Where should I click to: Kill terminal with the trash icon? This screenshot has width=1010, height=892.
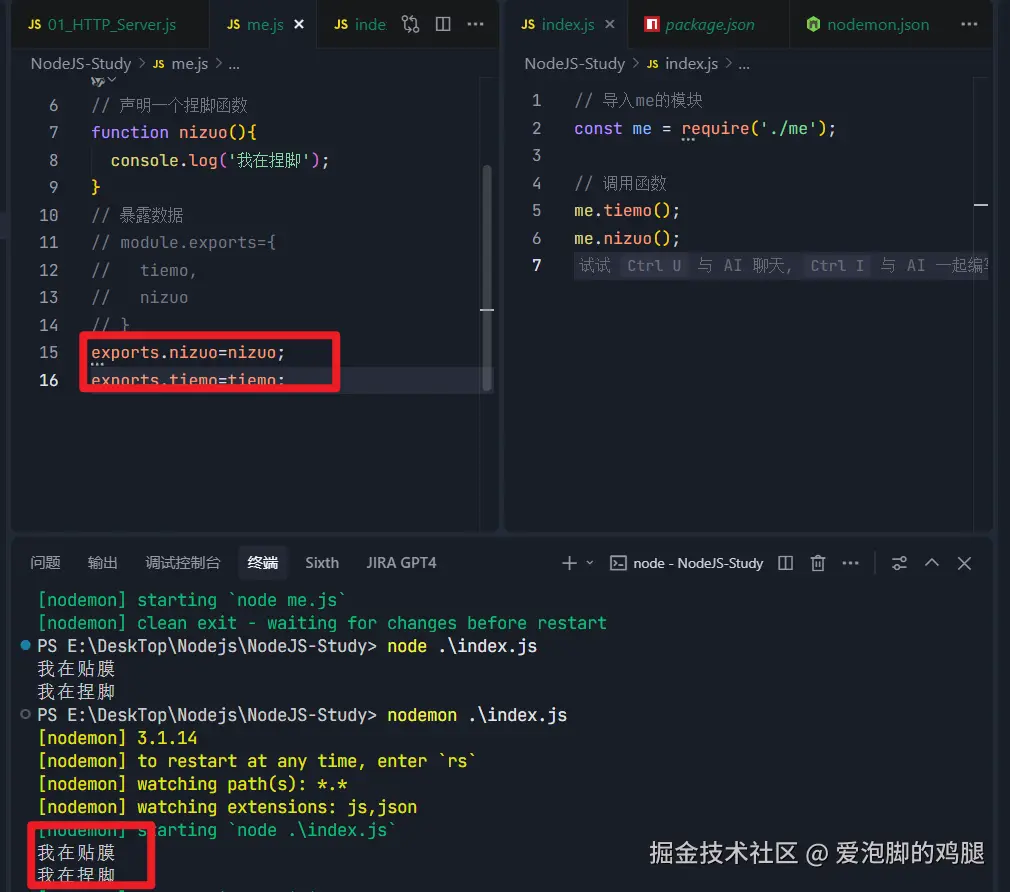click(817, 564)
